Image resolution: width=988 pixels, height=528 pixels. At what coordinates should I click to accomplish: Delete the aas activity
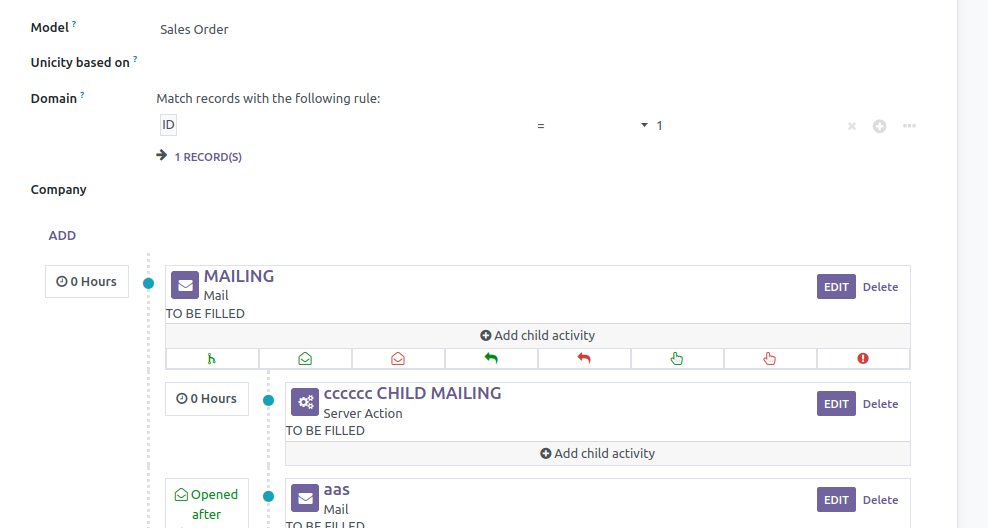click(x=880, y=500)
